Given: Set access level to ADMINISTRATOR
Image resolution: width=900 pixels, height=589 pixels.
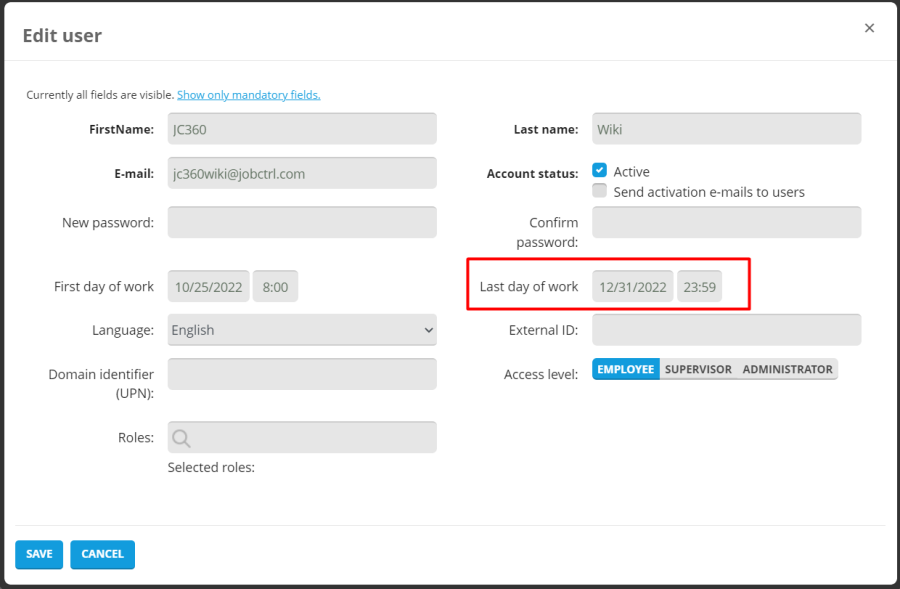Looking at the screenshot, I should (x=787, y=369).
